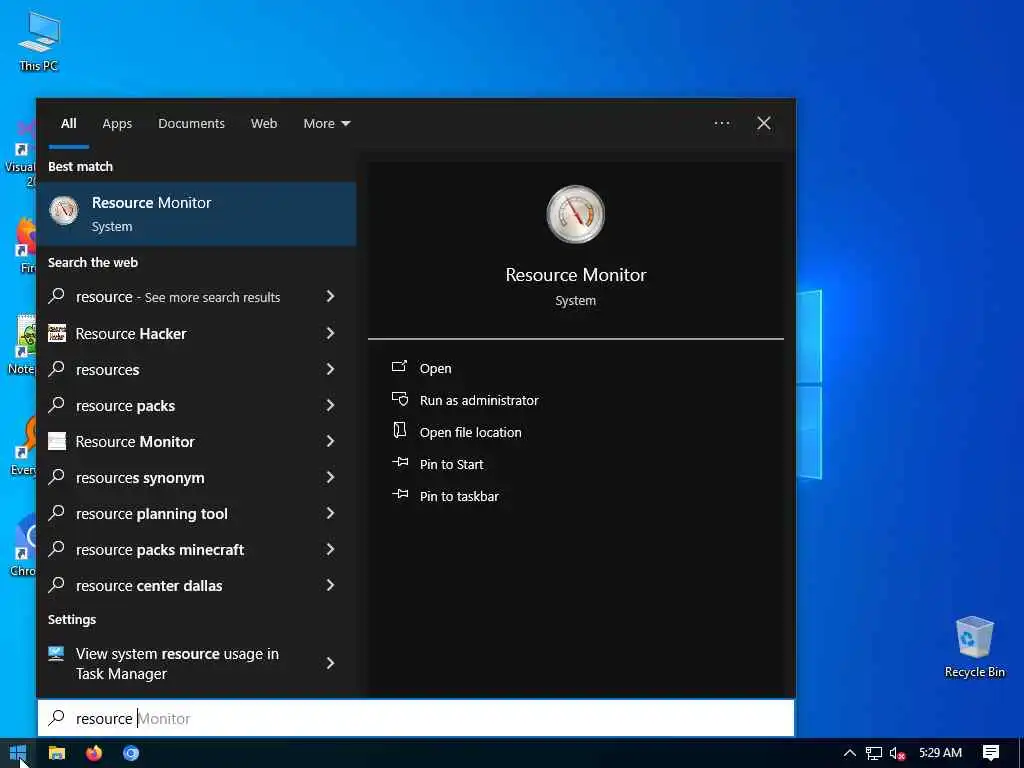Choose Run as administrator
The image size is (1024, 768).
coord(479,400)
